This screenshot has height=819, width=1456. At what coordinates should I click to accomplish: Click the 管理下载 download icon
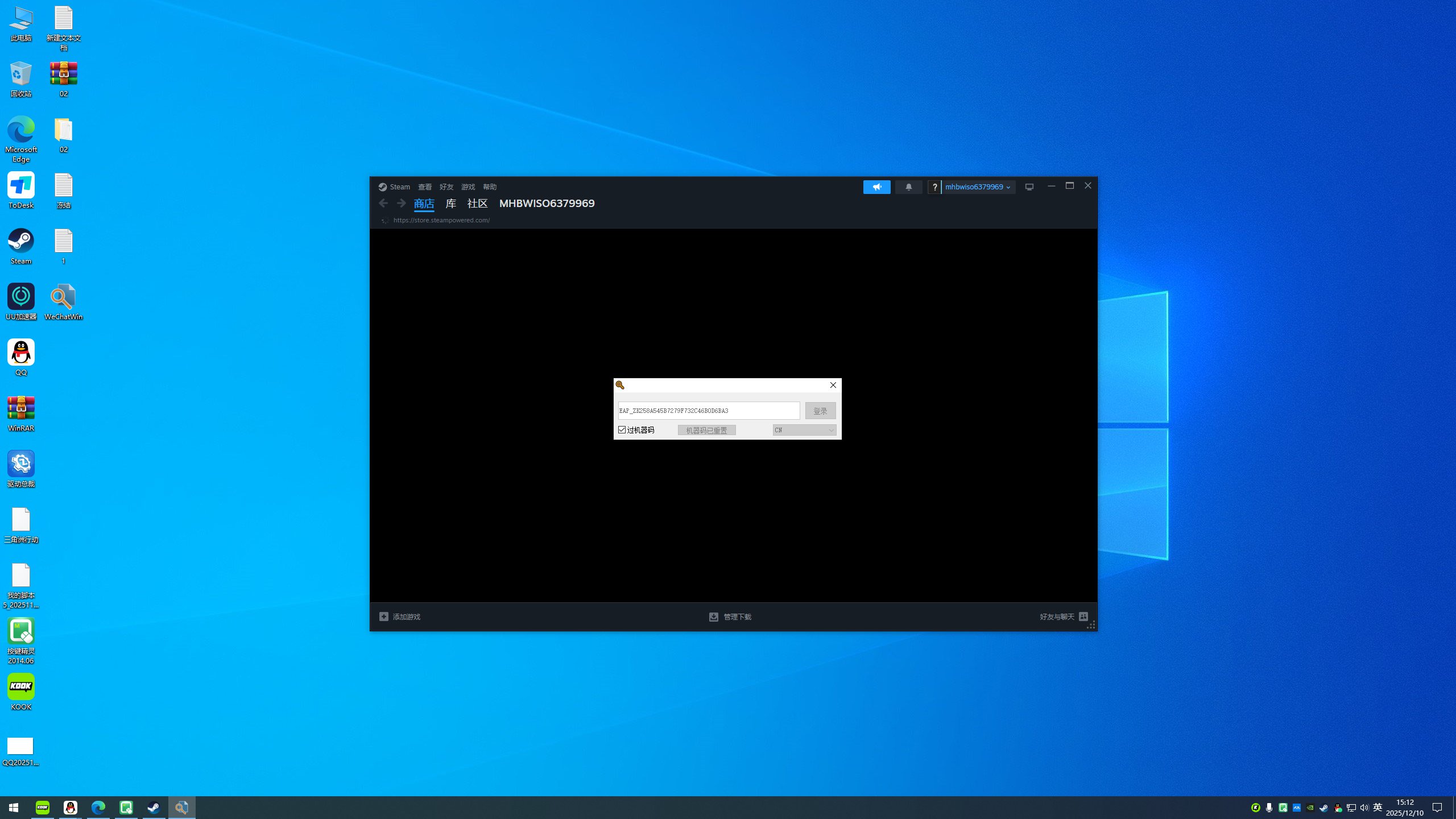click(713, 617)
